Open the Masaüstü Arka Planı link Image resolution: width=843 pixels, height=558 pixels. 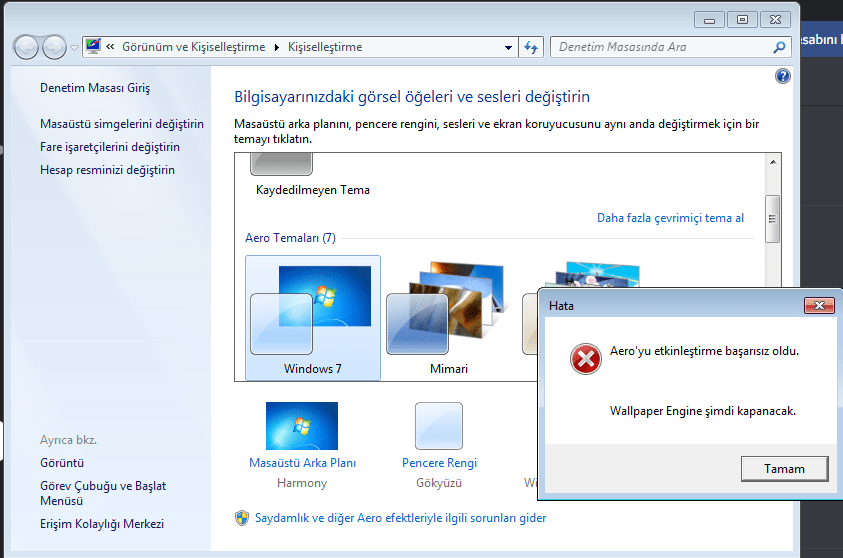point(303,463)
